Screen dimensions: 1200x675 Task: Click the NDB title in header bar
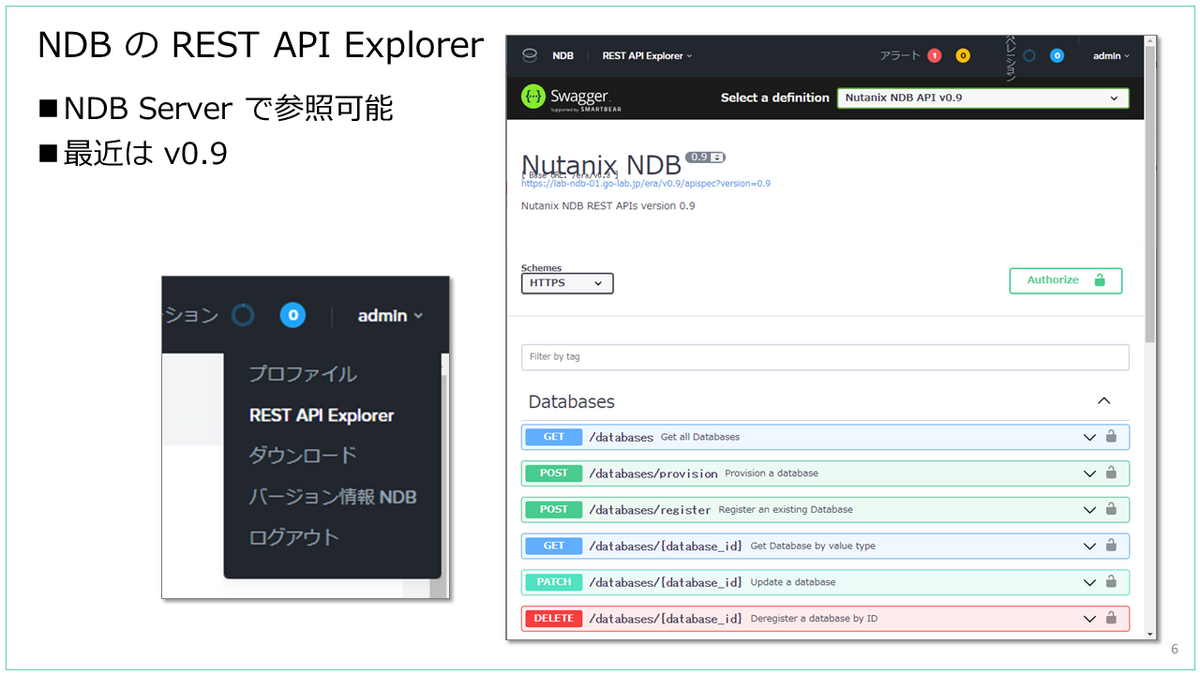[563, 56]
